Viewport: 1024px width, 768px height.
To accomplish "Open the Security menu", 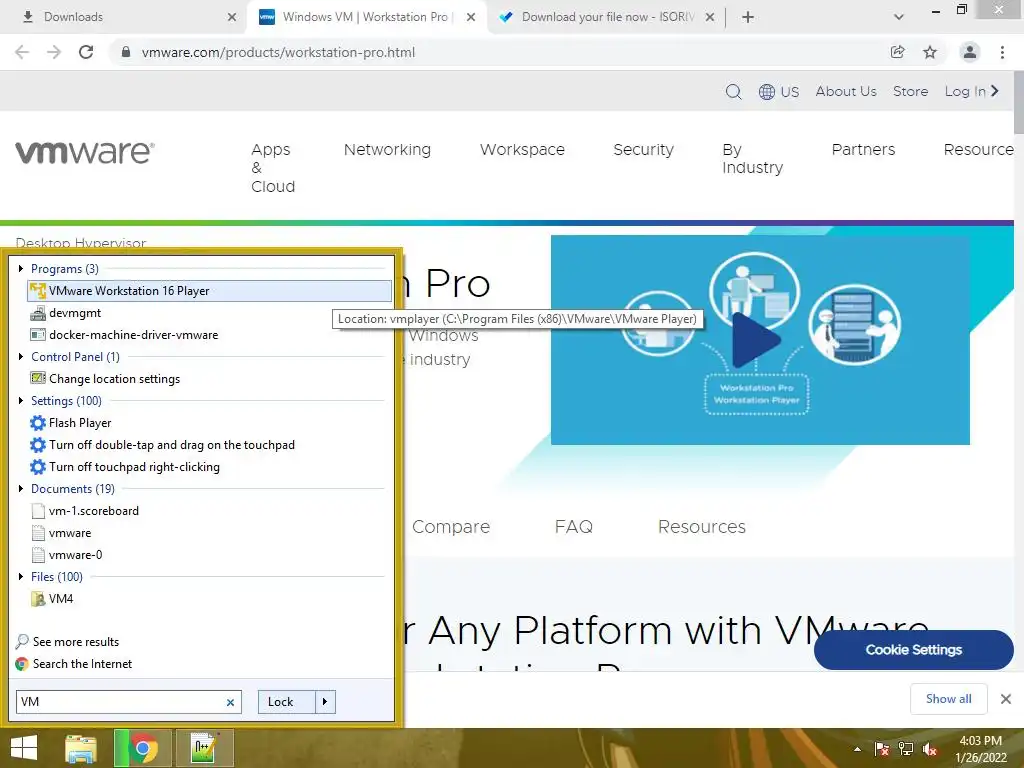I will [643, 150].
